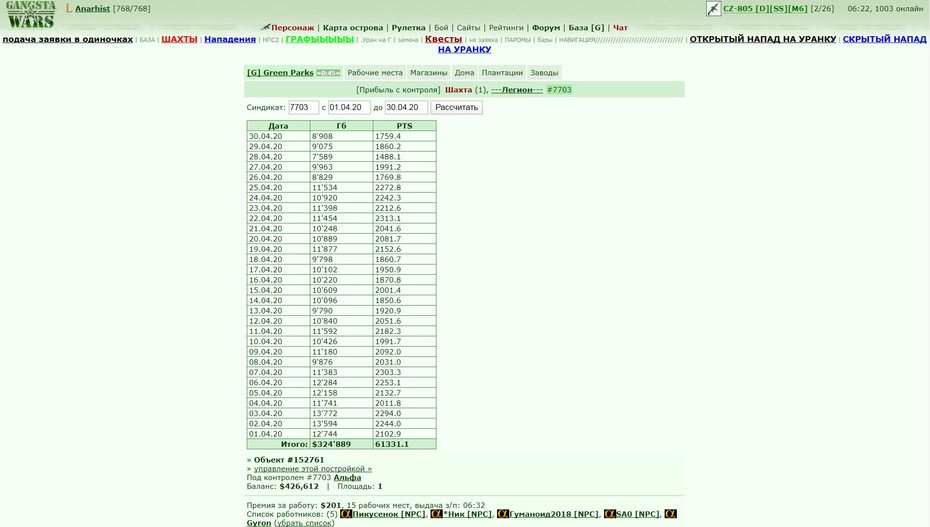Click the Дата column header
The width and height of the screenshot is (930, 527).
(278, 126)
